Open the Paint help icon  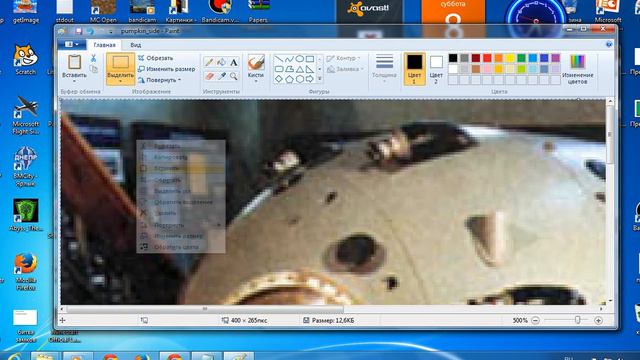coord(609,44)
